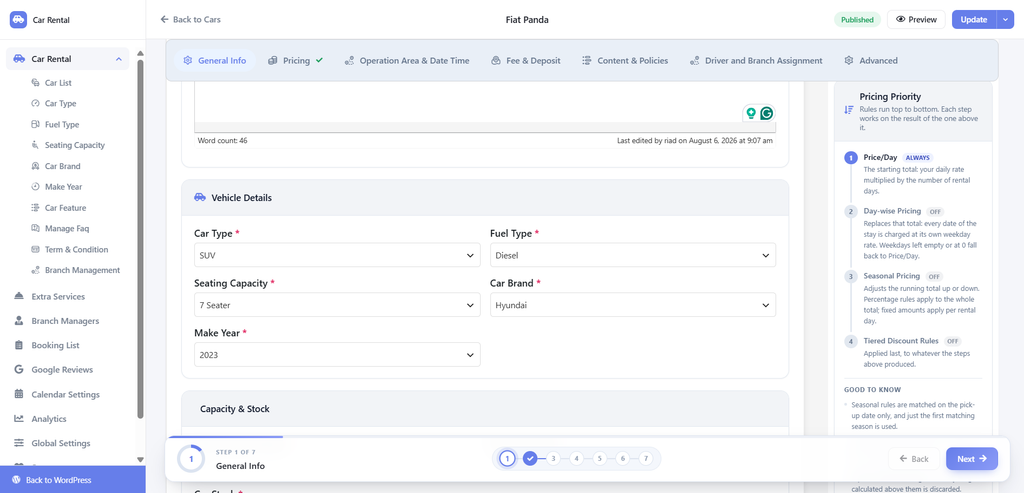The image size is (1024, 493).
Task: Go to step 1 in the progress stepper
Action: [x=507, y=458]
